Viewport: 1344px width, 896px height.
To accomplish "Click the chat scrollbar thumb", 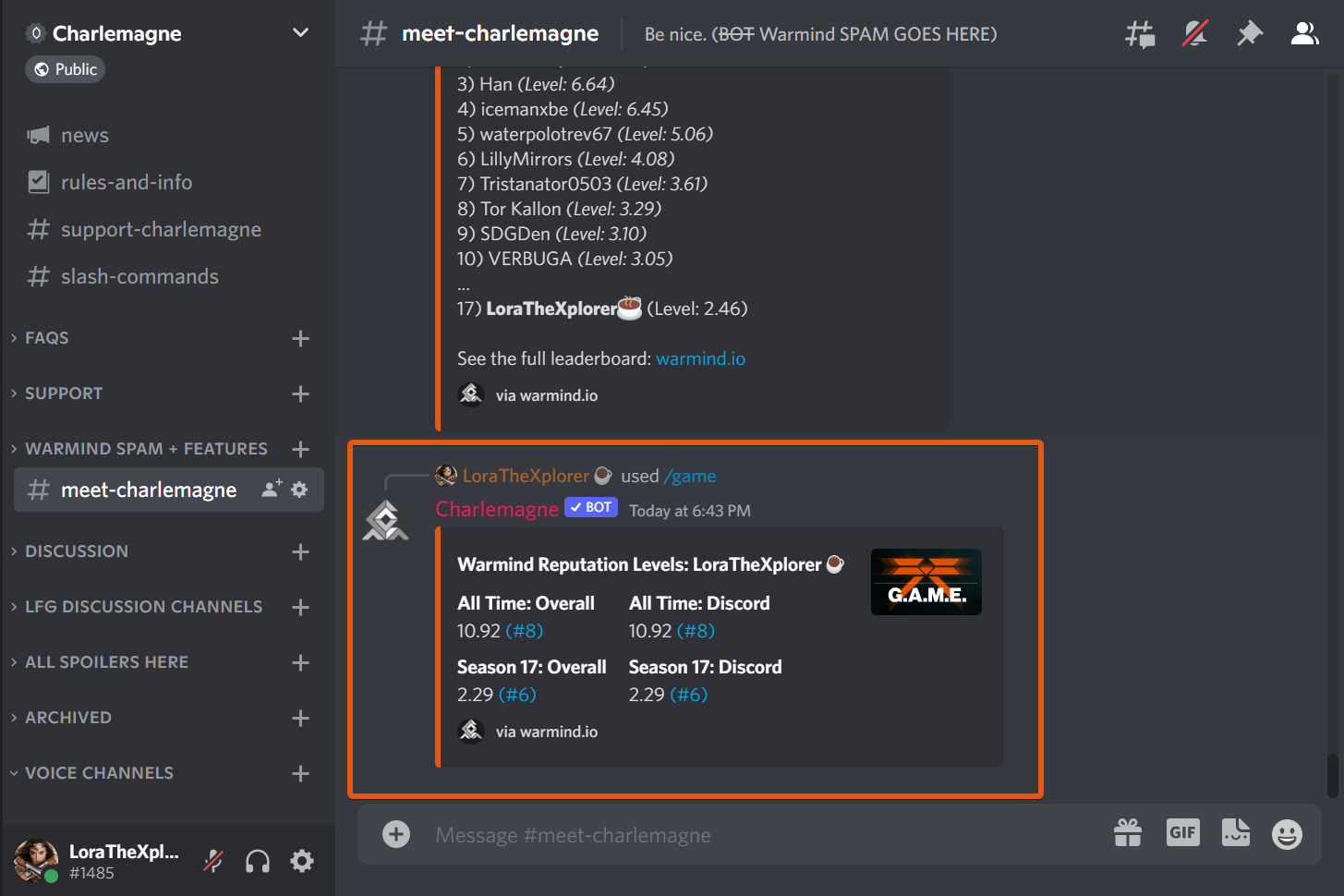I will click(x=1332, y=776).
